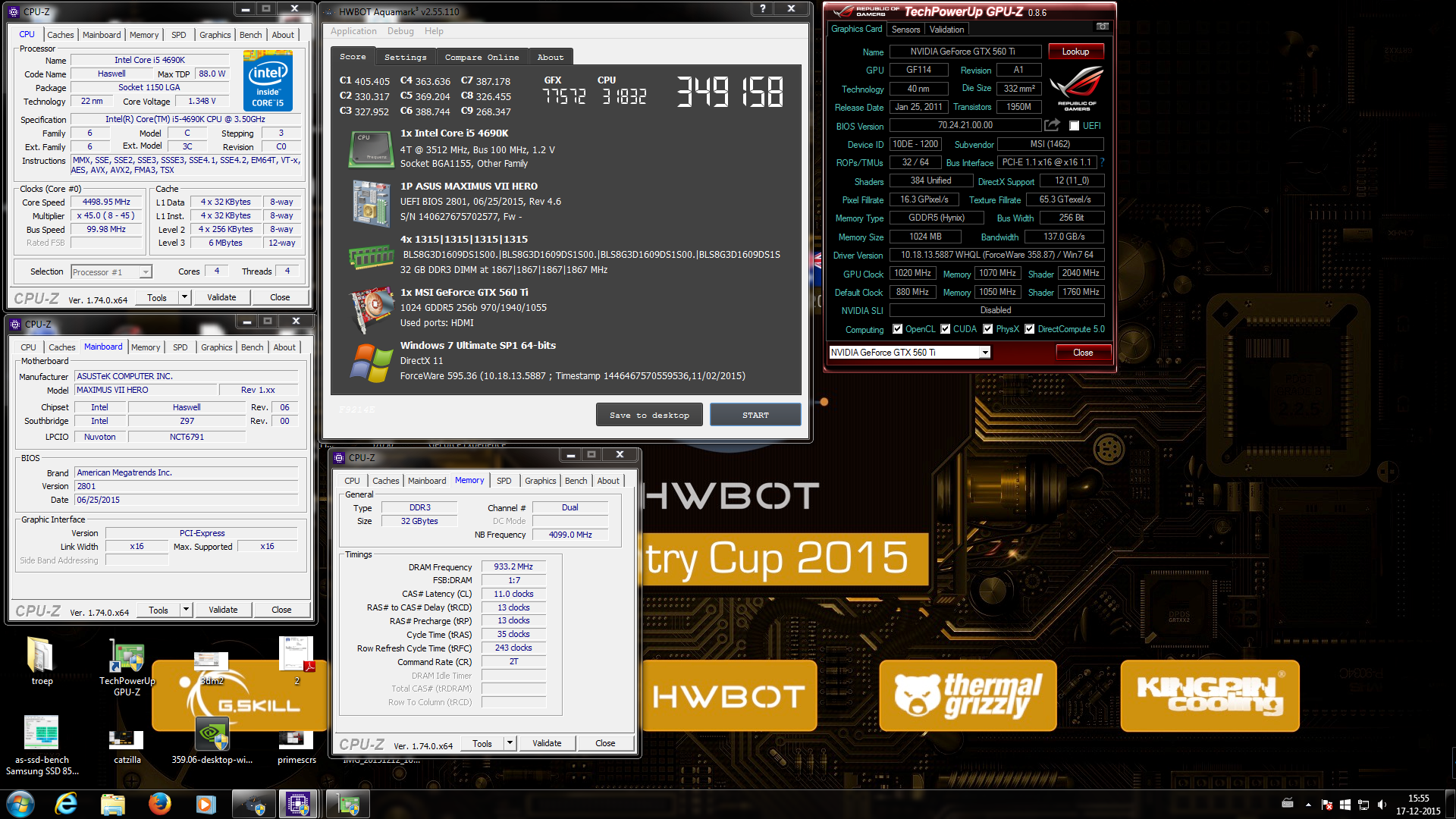Open the Windows Start orb
Screen dimensions: 1456x819
point(20,804)
